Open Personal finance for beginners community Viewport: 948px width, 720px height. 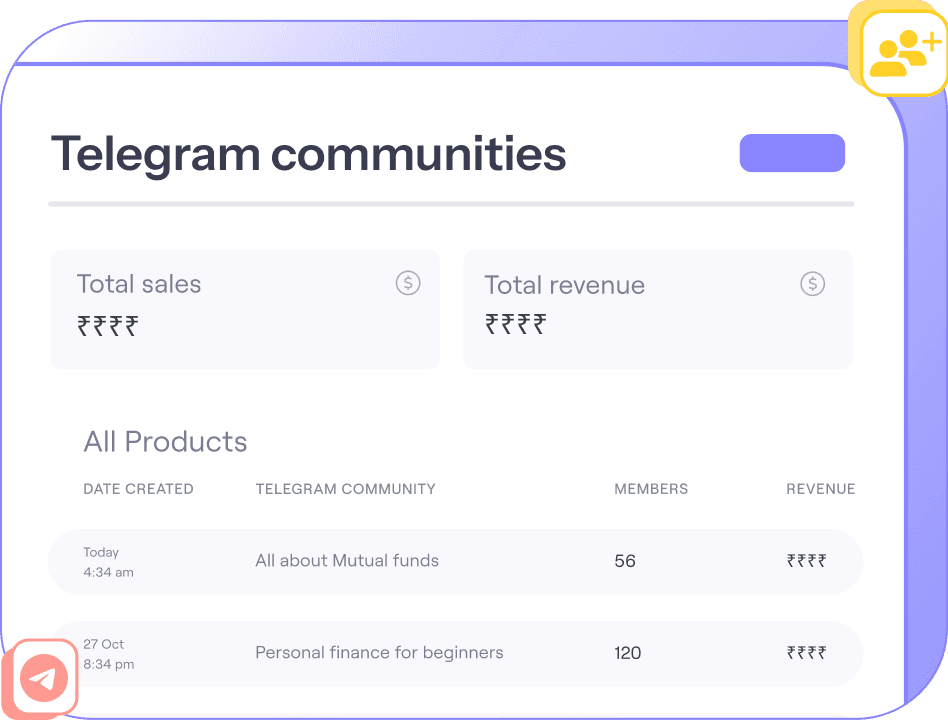click(x=379, y=653)
